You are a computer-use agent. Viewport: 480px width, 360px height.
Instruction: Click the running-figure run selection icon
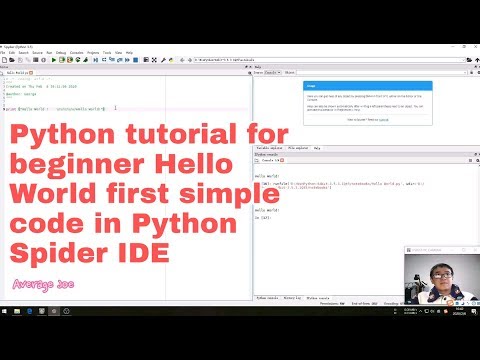point(86,60)
